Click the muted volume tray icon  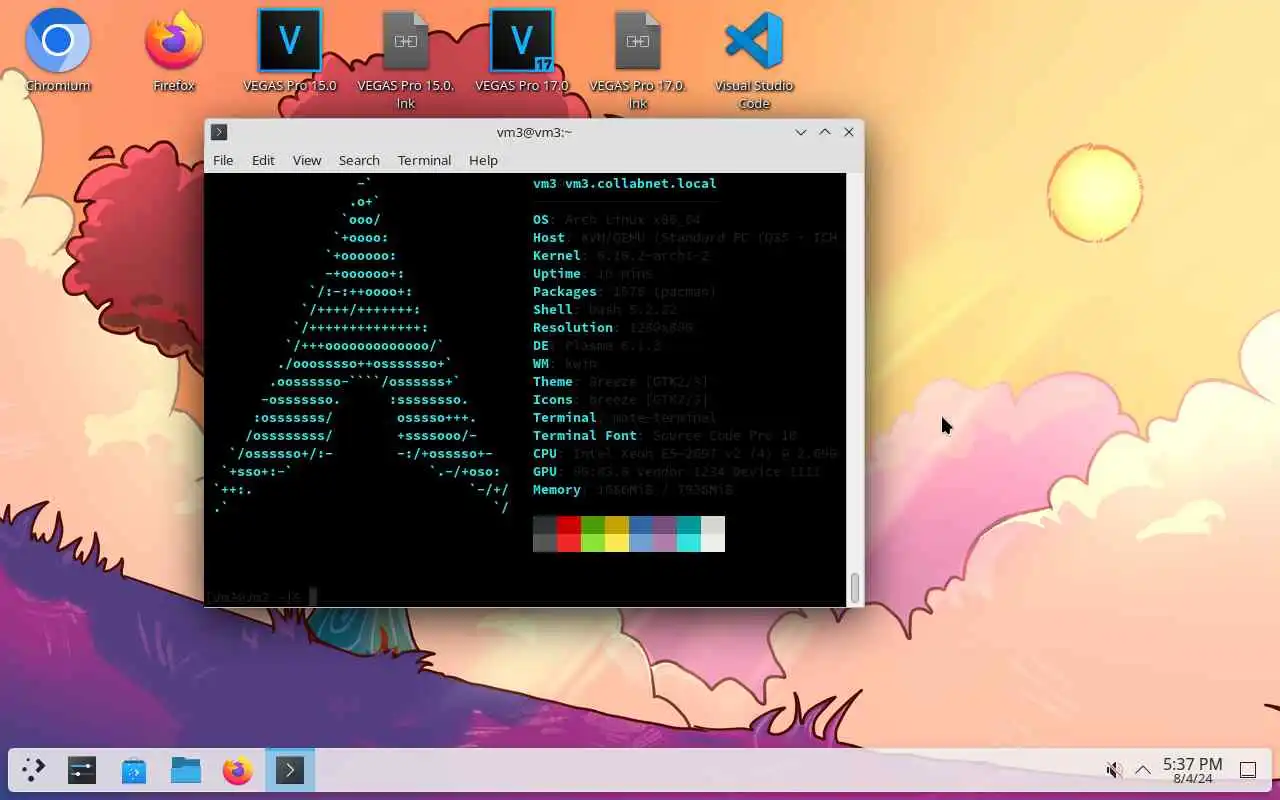pyautogui.click(x=1114, y=770)
